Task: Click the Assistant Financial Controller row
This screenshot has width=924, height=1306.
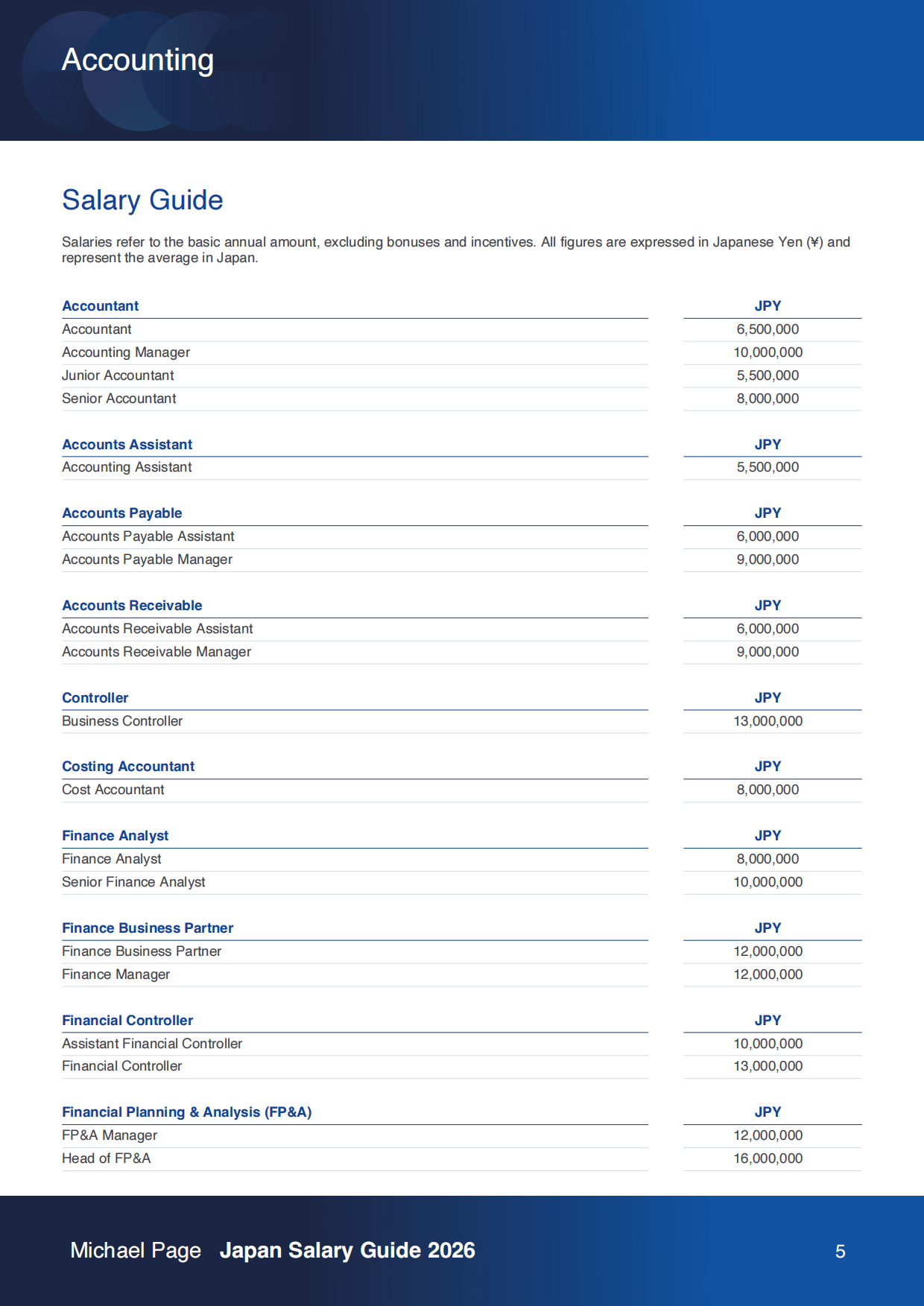Action: coord(462,1044)
